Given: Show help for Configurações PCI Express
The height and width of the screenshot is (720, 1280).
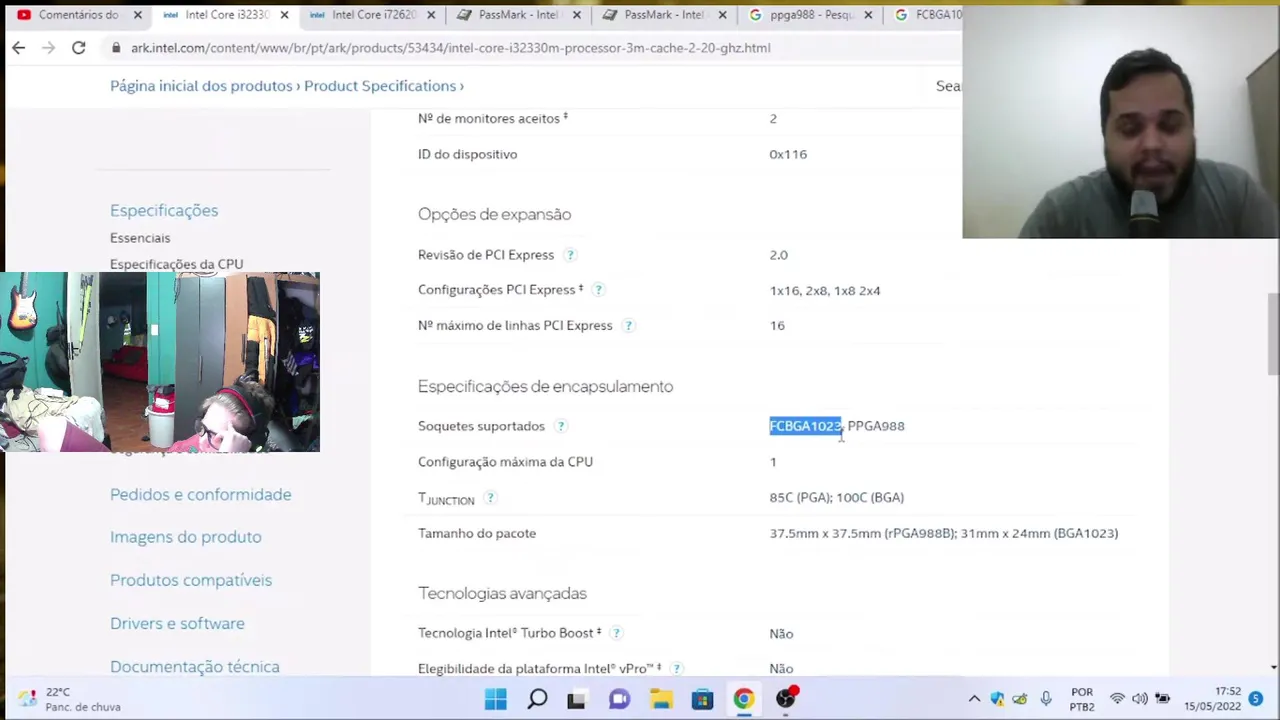Looking at the screenshot, I should coord(598,290).
